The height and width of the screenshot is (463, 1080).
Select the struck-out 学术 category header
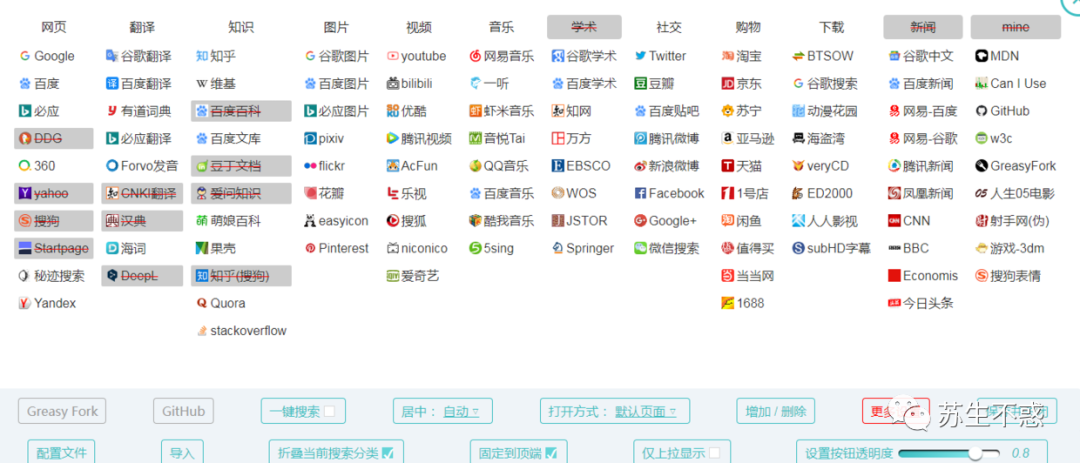click(x=584, y=28)
